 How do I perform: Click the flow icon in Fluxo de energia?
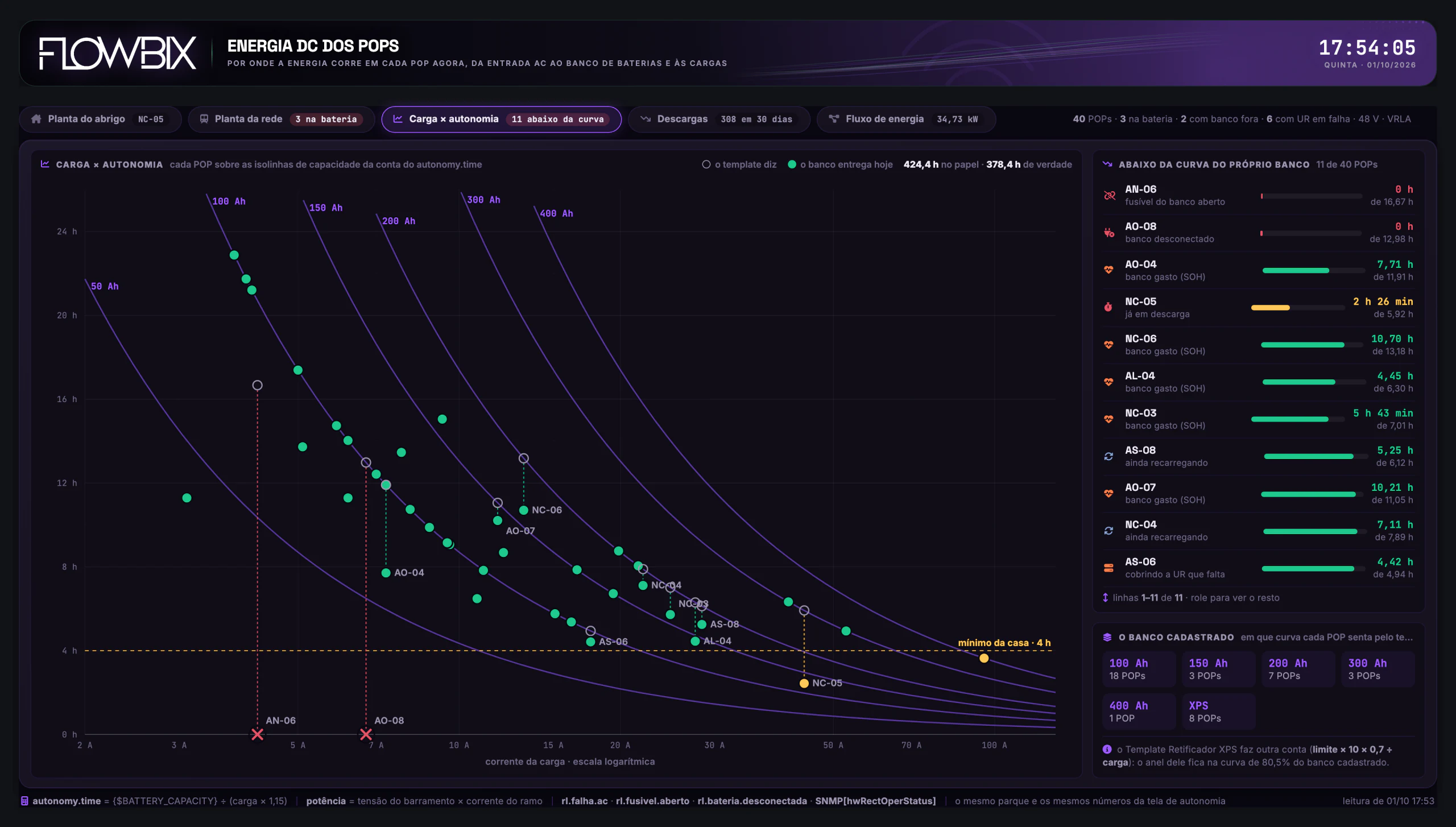pyautogui.click(x=834, y=119)
